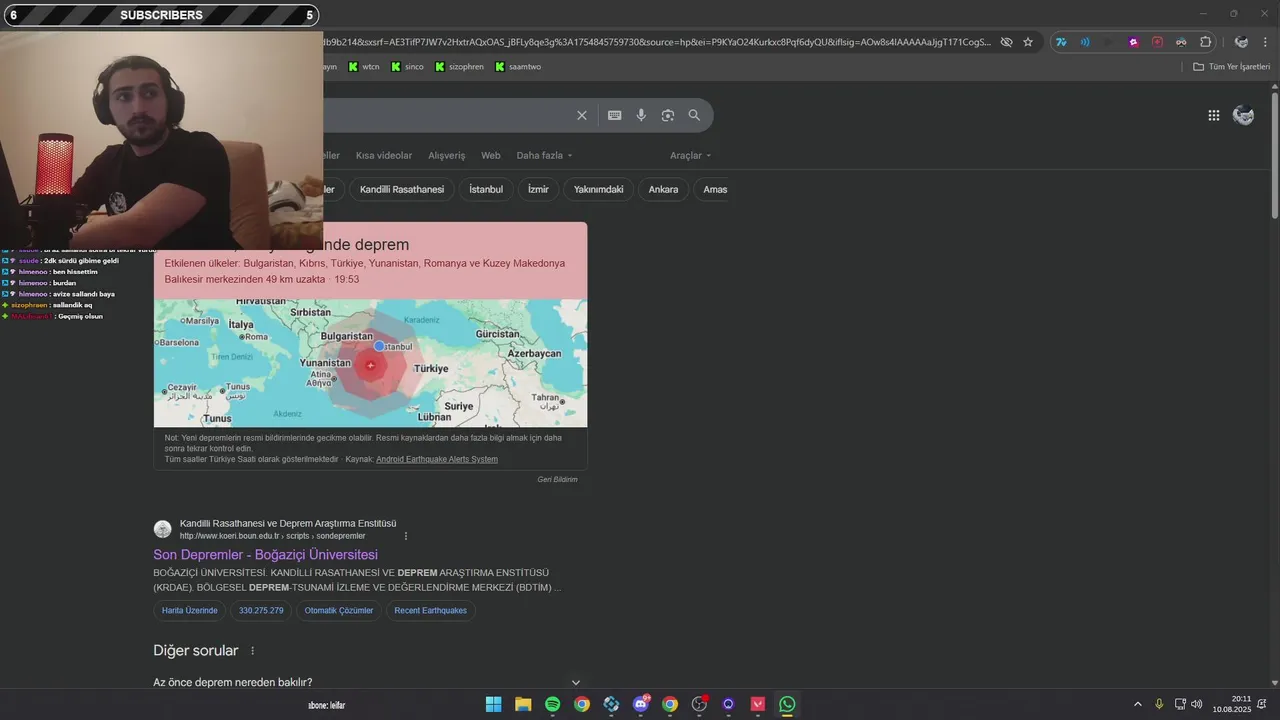Click the Kandilli Rasathanesi site favicon

[x=162, y=529]
